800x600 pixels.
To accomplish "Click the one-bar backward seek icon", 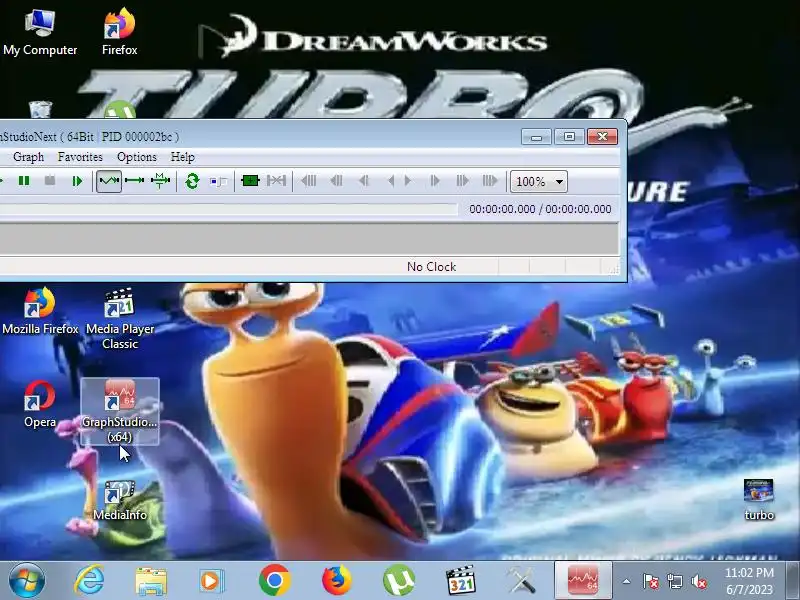I will (364, 181).
